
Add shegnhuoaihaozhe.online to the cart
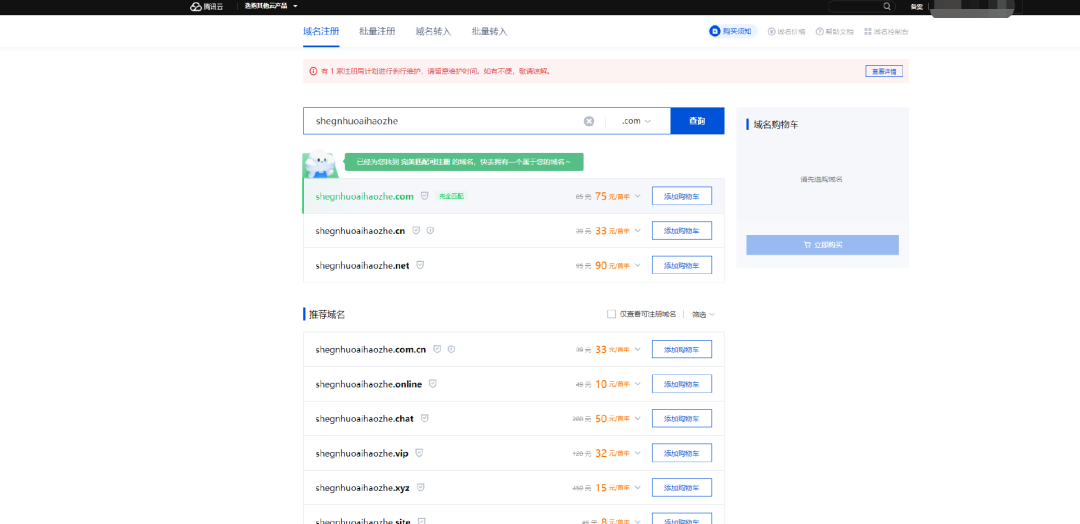point(682,384)
